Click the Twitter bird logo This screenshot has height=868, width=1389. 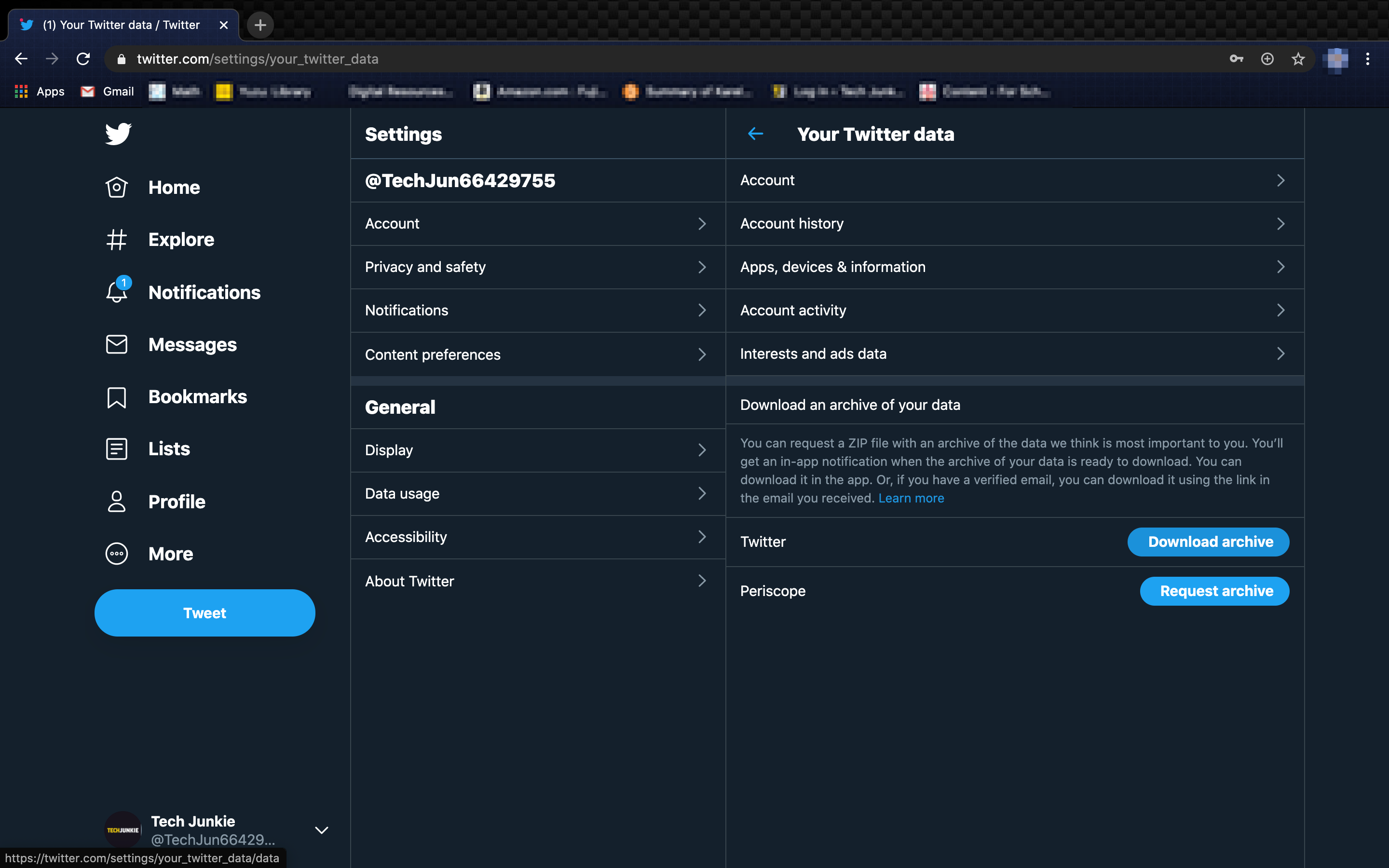(118, 134)
